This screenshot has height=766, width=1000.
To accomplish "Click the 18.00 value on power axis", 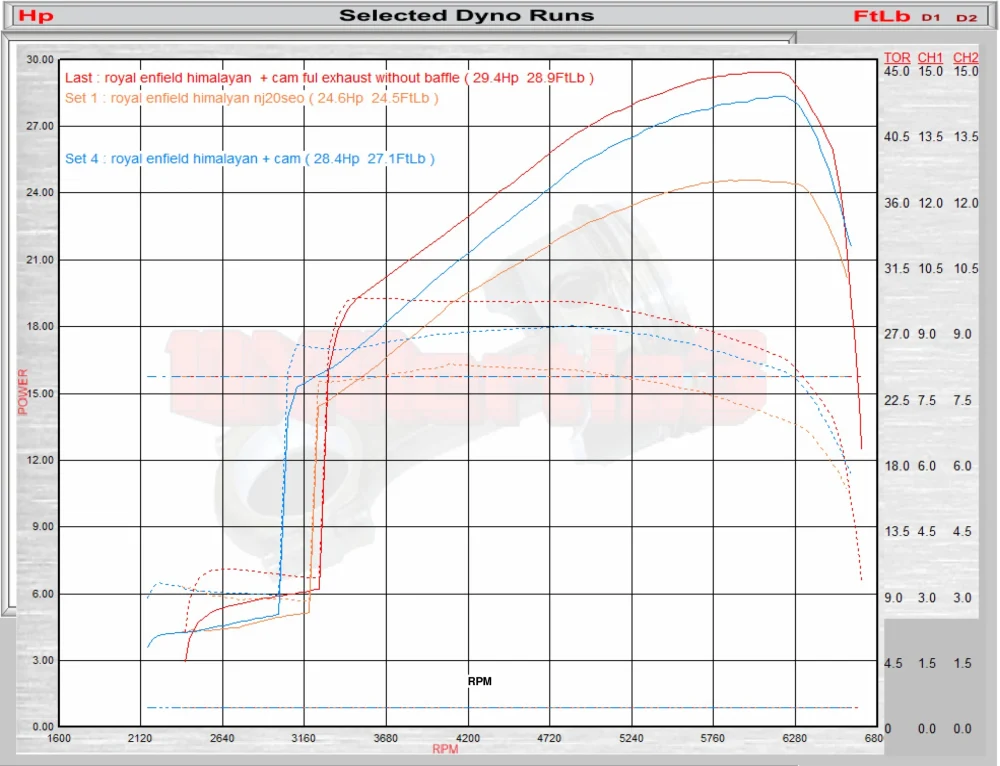I will point(40,326).
